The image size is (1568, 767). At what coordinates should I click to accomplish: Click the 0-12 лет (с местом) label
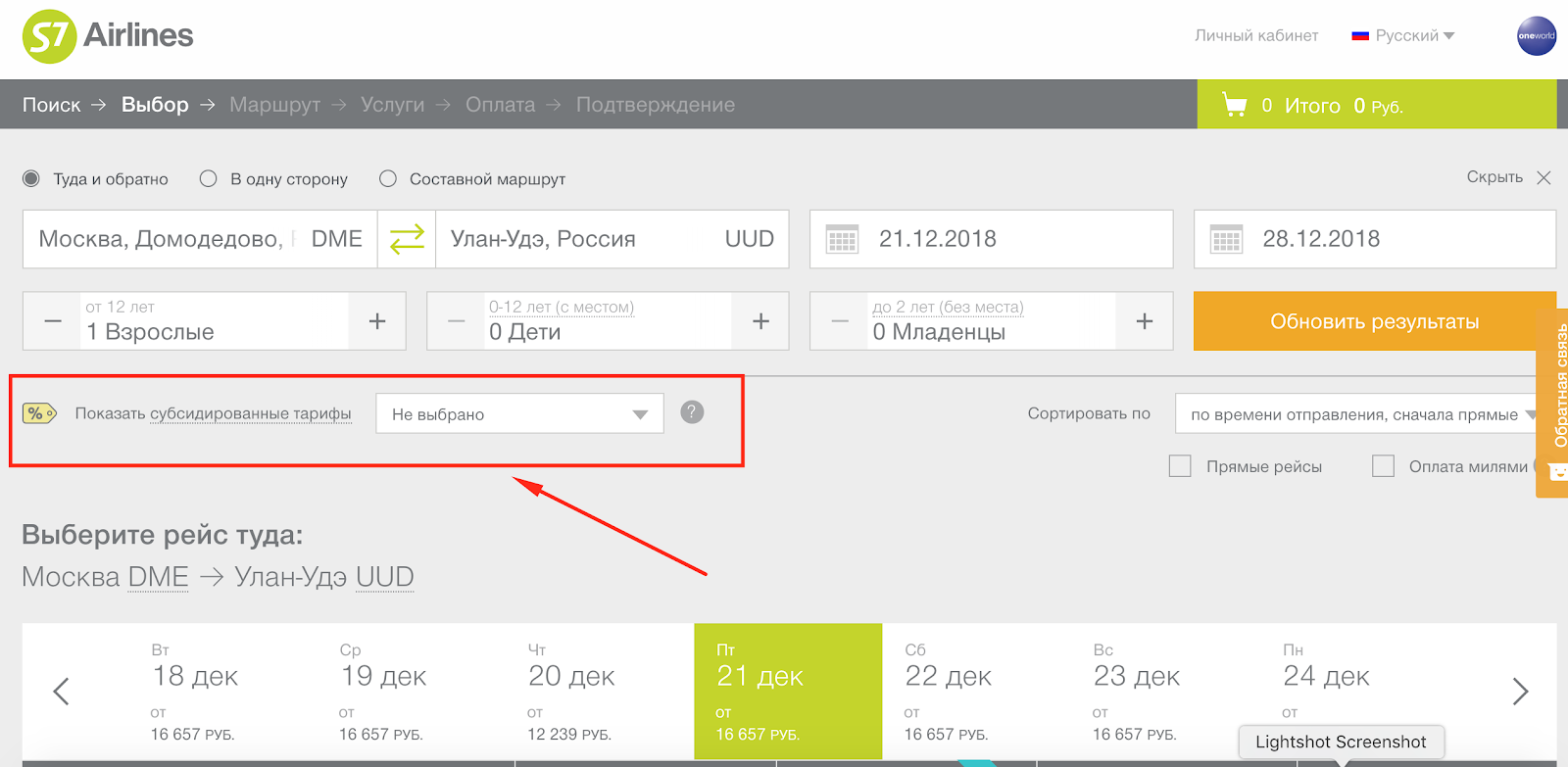[x=562, y=307]
